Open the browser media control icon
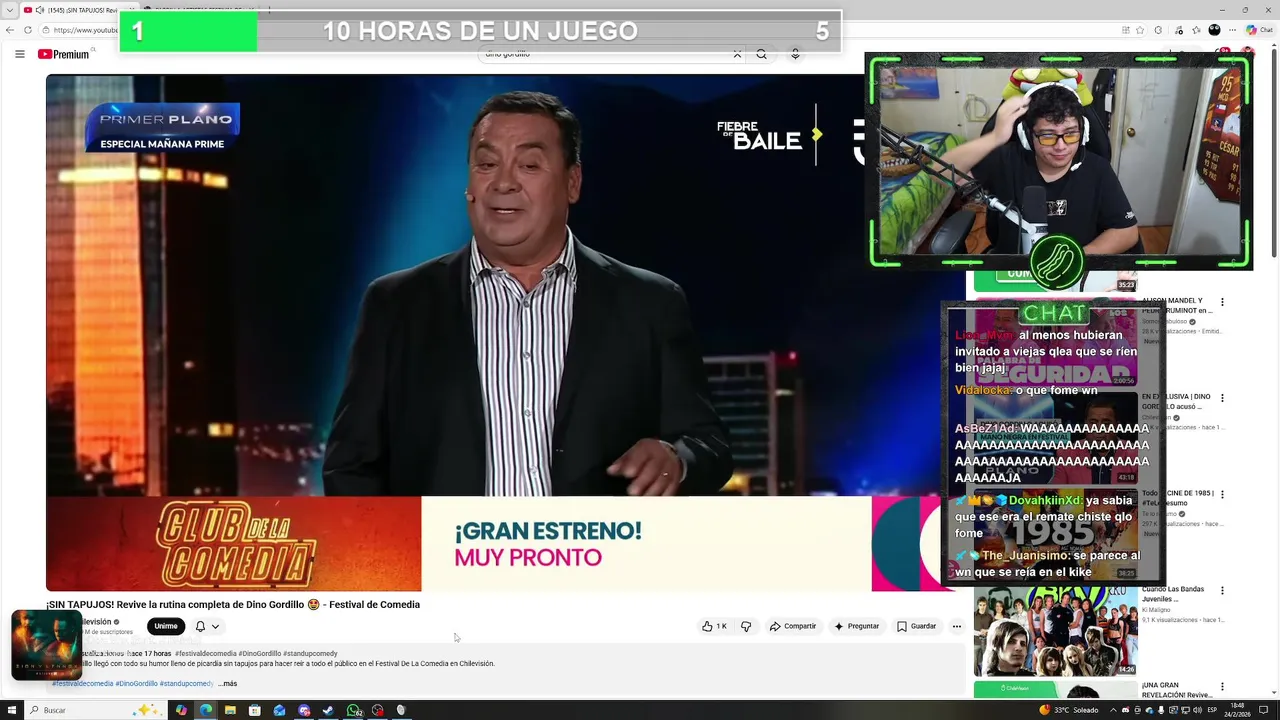The width and height of the screenshot is (1280, 720). click(x=1179, y=30)
